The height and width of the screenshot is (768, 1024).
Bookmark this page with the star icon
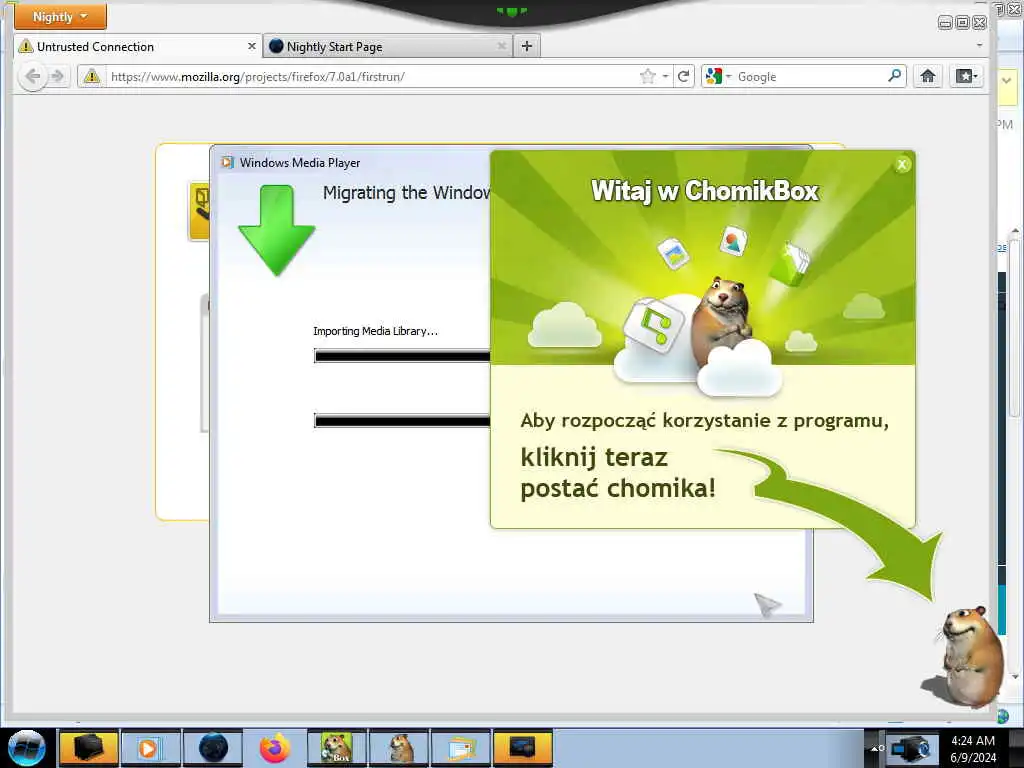[x=647, y=76]
